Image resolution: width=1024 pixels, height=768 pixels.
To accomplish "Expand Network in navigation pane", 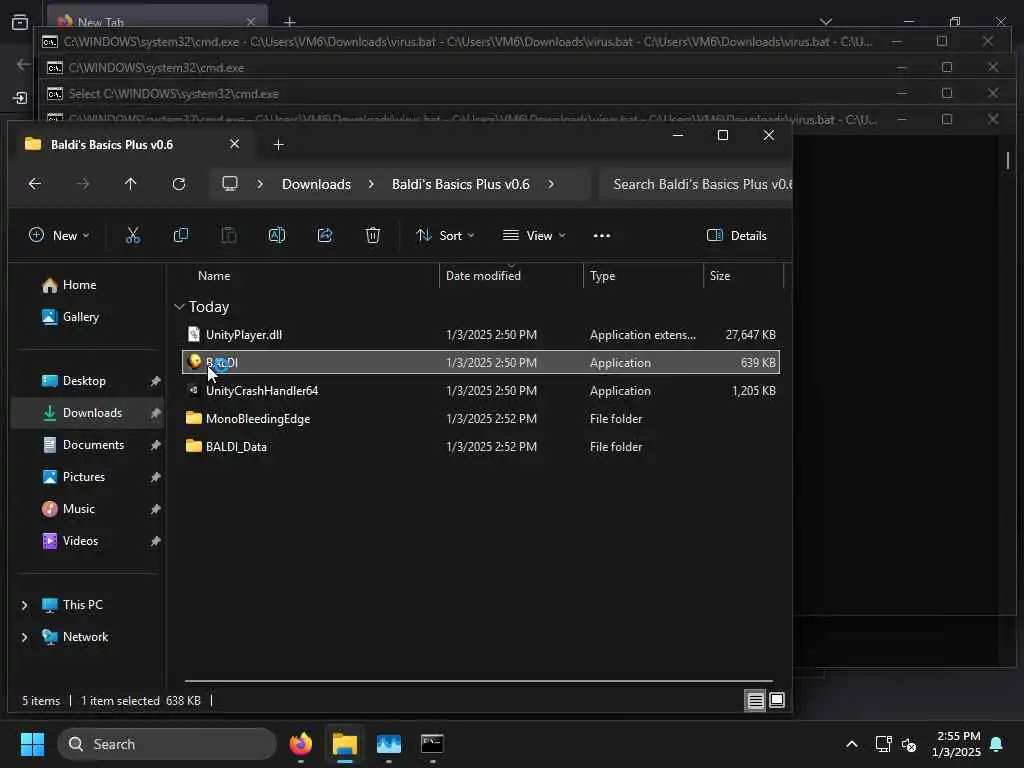I will pos(25,637).
